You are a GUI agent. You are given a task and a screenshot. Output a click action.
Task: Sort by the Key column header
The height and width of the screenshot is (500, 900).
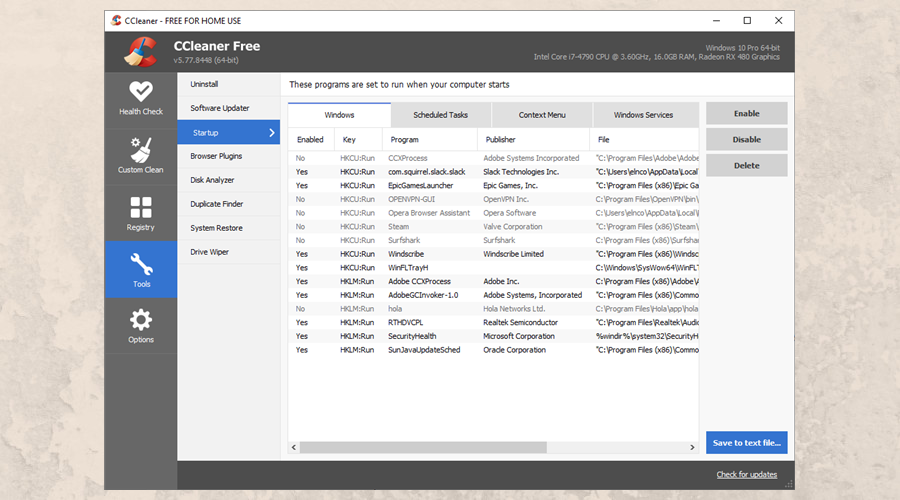[358, 139]
